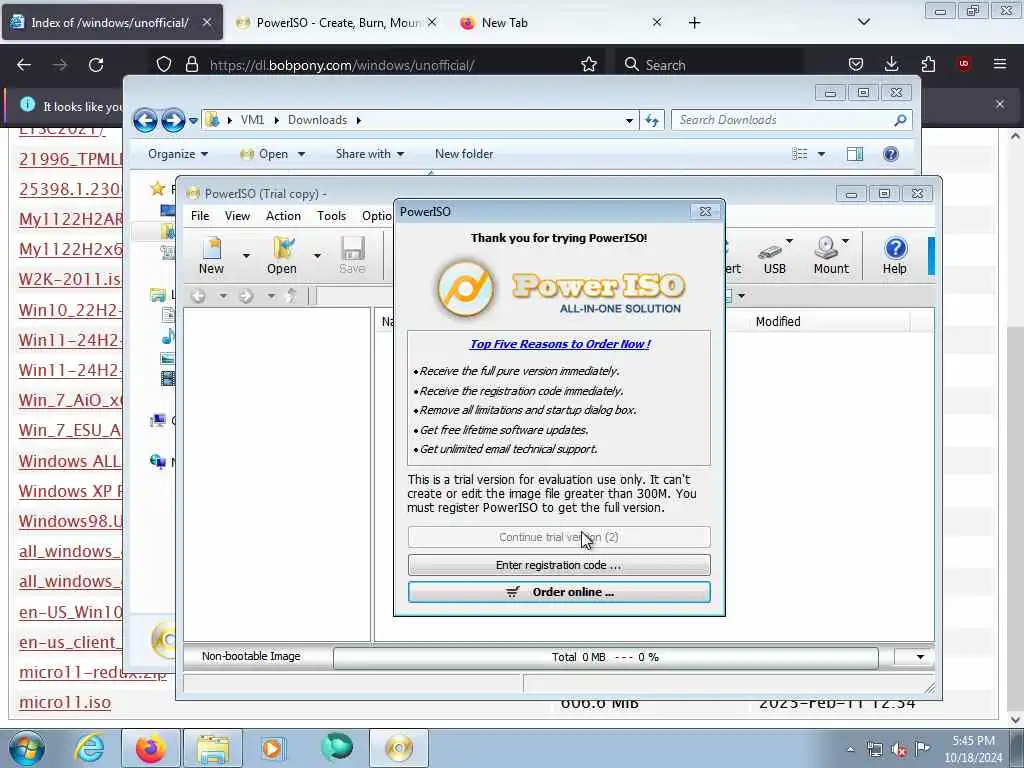1024x768 pixels.
Task: Open the Tools menu in PowerISO
Action: (x=331, y=216)
